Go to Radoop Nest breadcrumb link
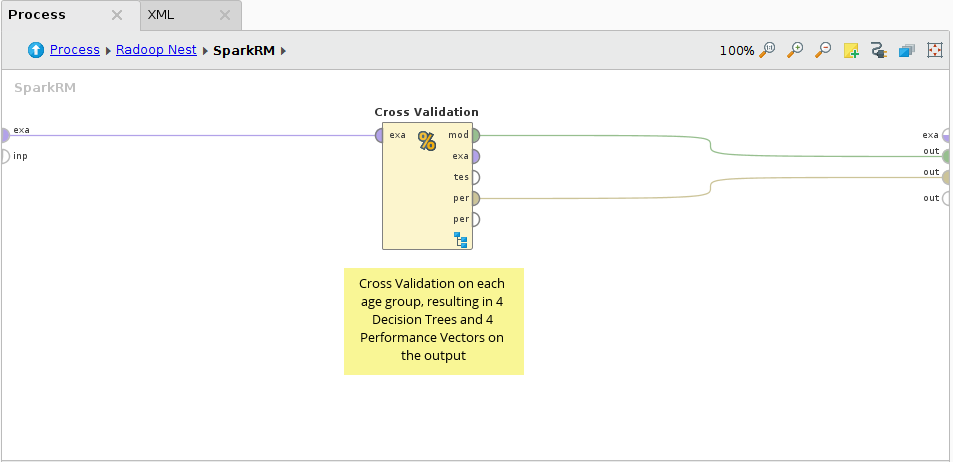 pyautogui.click(x=156, y=49)
